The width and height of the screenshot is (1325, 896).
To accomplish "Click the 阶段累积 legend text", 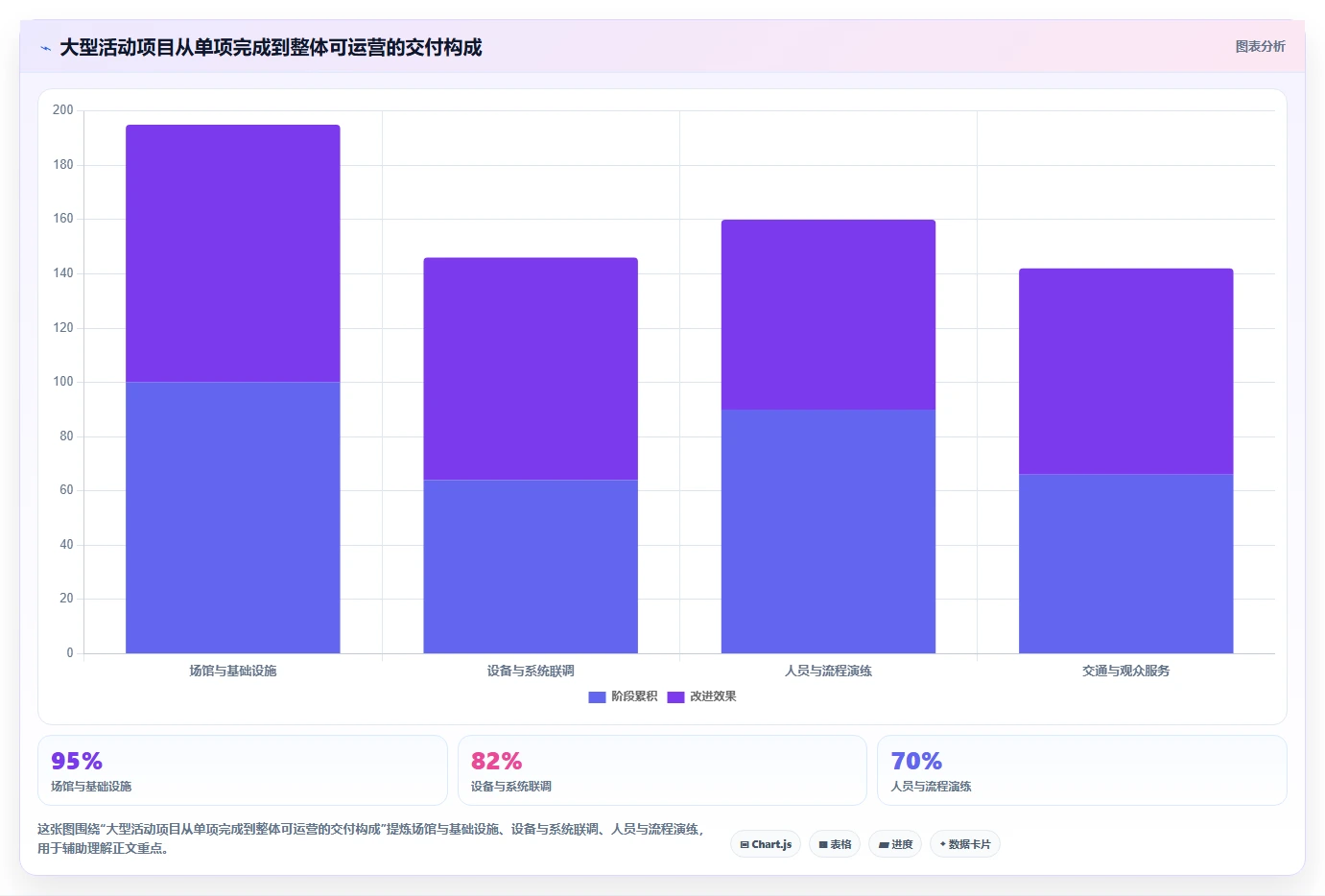I will pos(634,696).
